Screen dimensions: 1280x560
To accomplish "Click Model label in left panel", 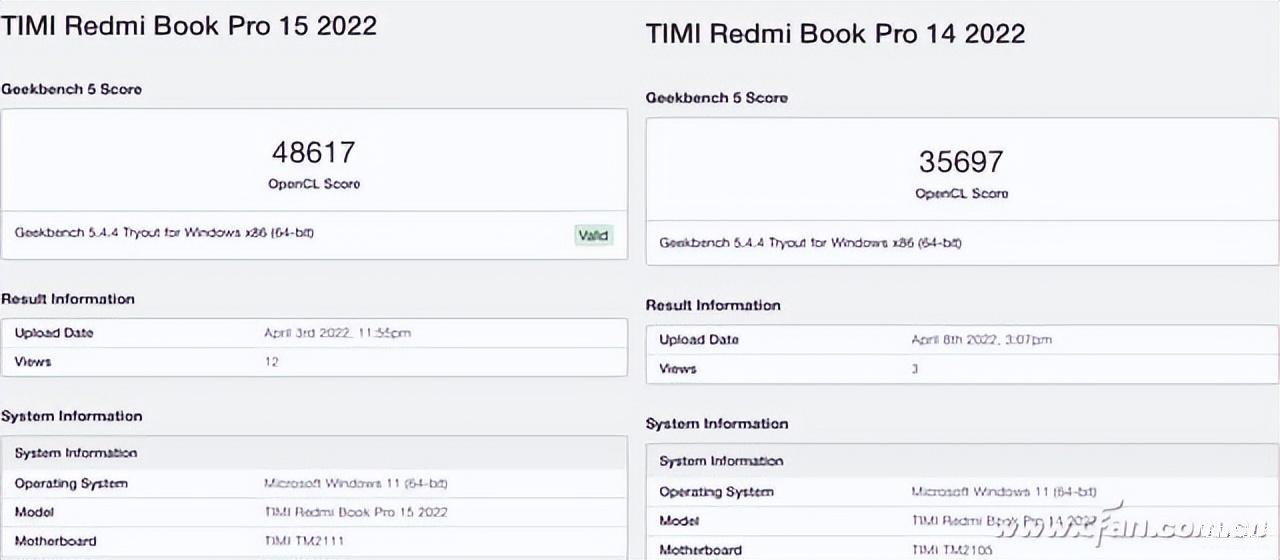I will [x=35, y=512].
